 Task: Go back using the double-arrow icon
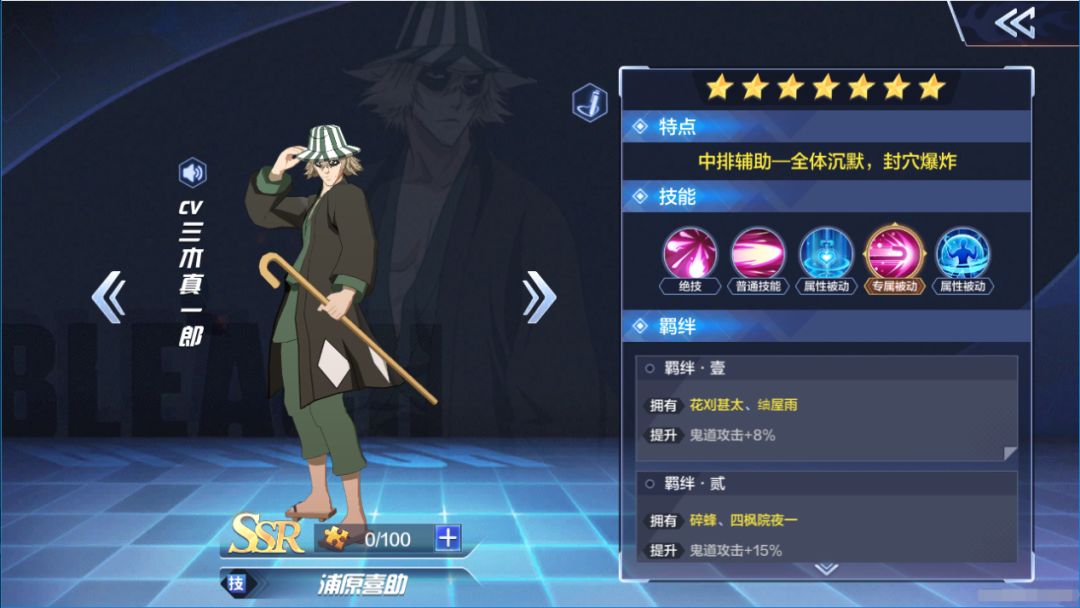click(1015, 22)
